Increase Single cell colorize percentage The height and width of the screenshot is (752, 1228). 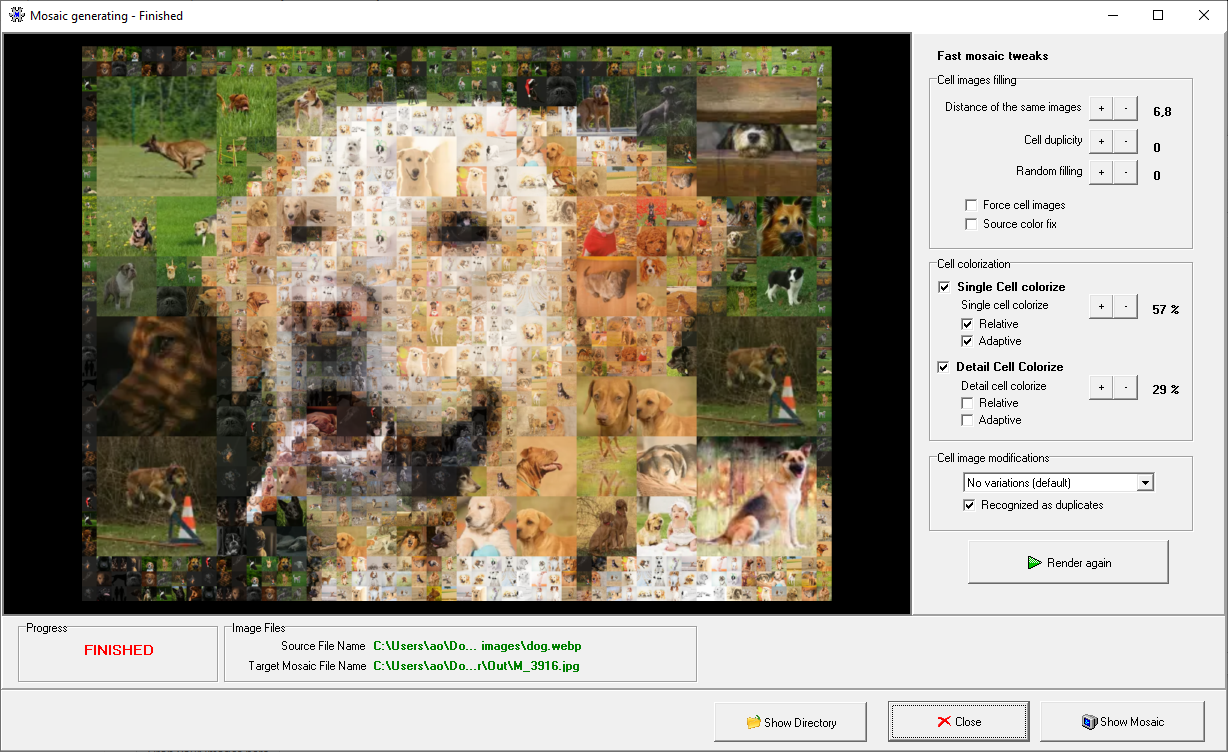[1101, 308]
